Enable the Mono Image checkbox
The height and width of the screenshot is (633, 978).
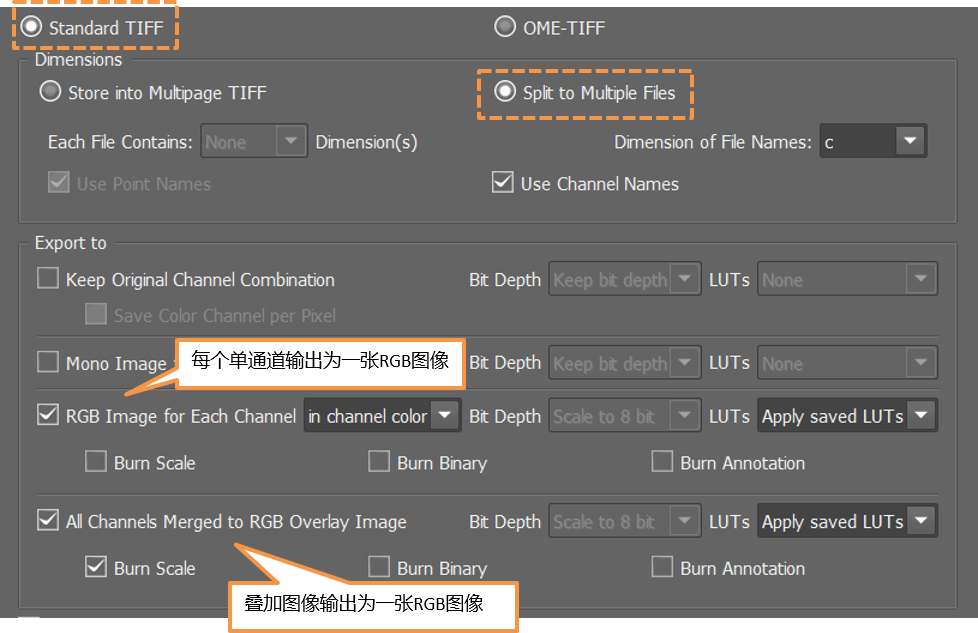(48, 362)
